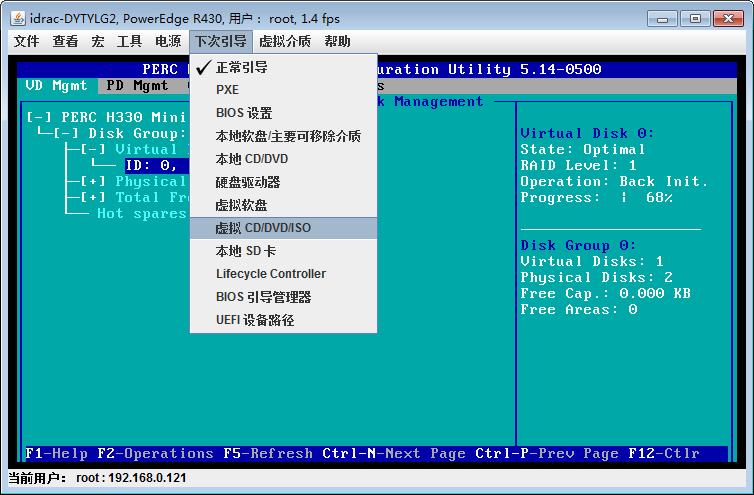Click F2-Operations in the bottom bar
Screen dimensions: 754x495
click(155, 454)
